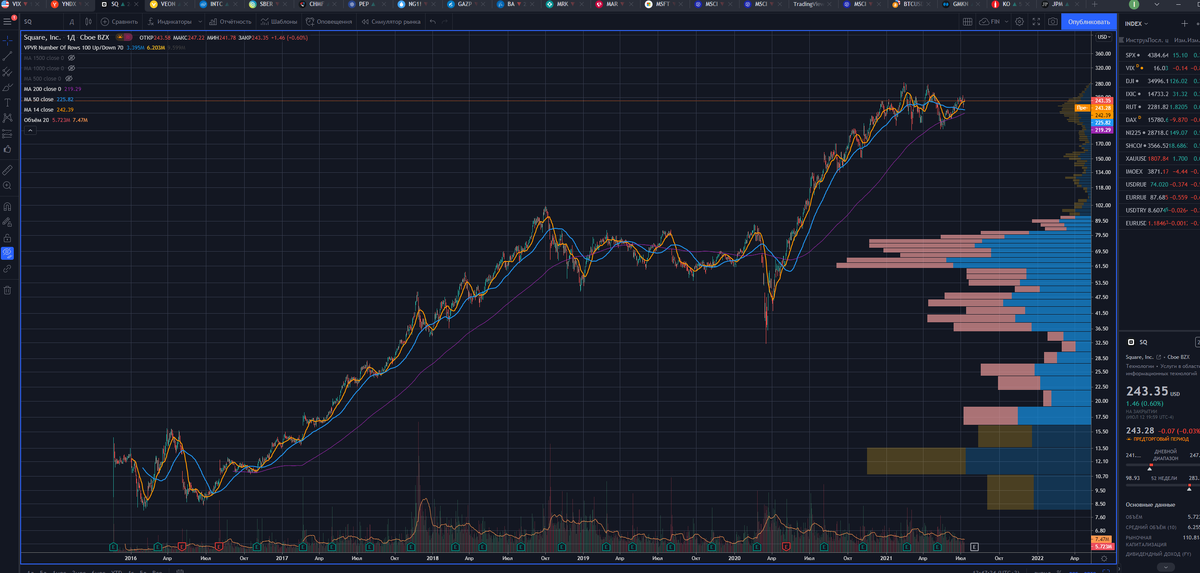Enter fullscreen chart mode
The height and width of the screenshot is (573, 1200).
(x=1036, y=21)
